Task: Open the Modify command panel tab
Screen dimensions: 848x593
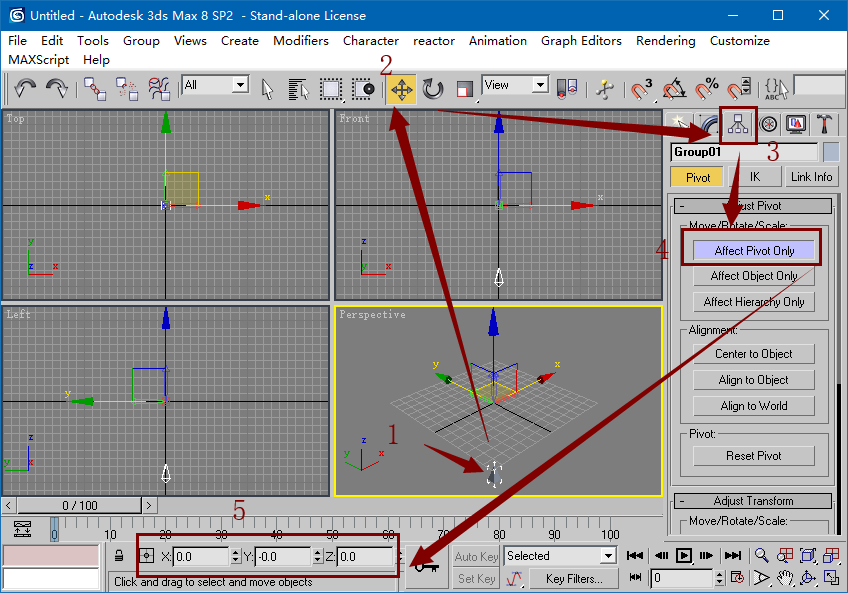Action: 708,124
